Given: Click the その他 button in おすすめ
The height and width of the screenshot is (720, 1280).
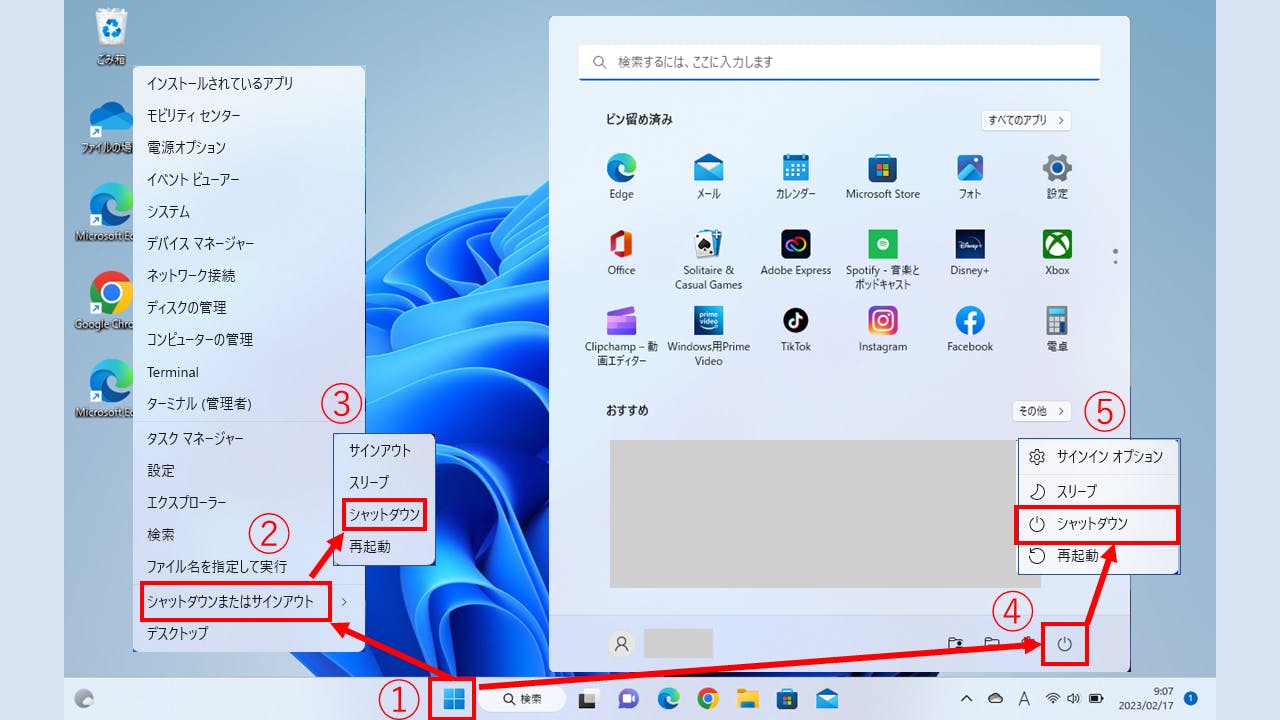Looking at the screenshot, I should point(1041,411).
